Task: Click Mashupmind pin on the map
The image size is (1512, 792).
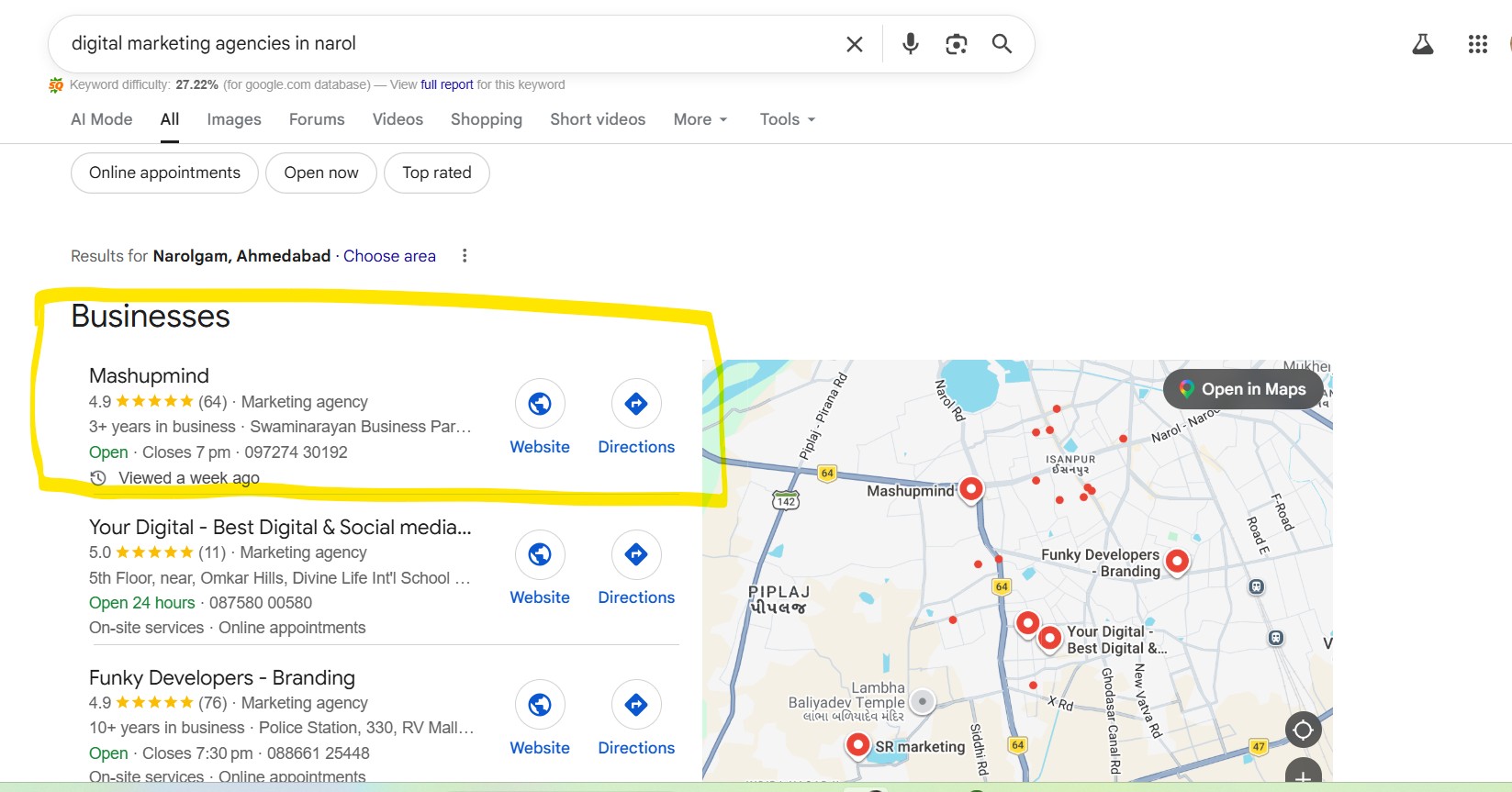Action: click(x=970, y=490)
